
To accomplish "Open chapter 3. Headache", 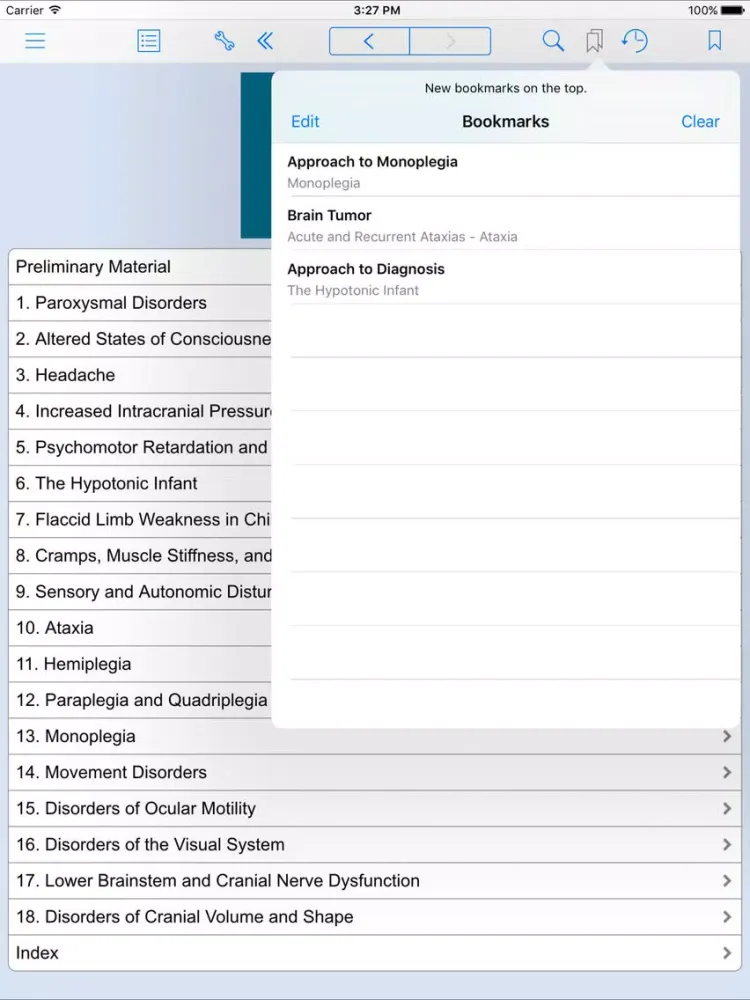I will [x=140, y=375].
